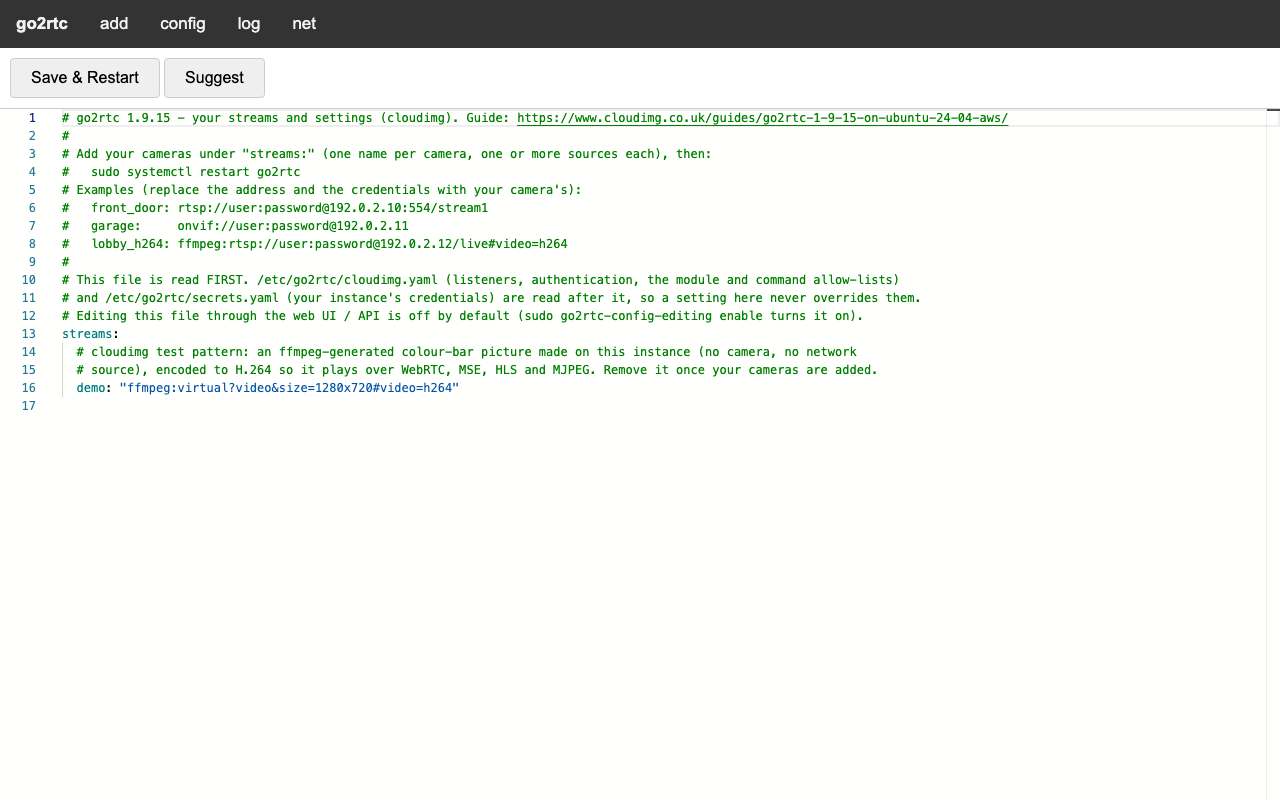Open the cloudimg.co.uk guide URL in line 1

[762, 118]
